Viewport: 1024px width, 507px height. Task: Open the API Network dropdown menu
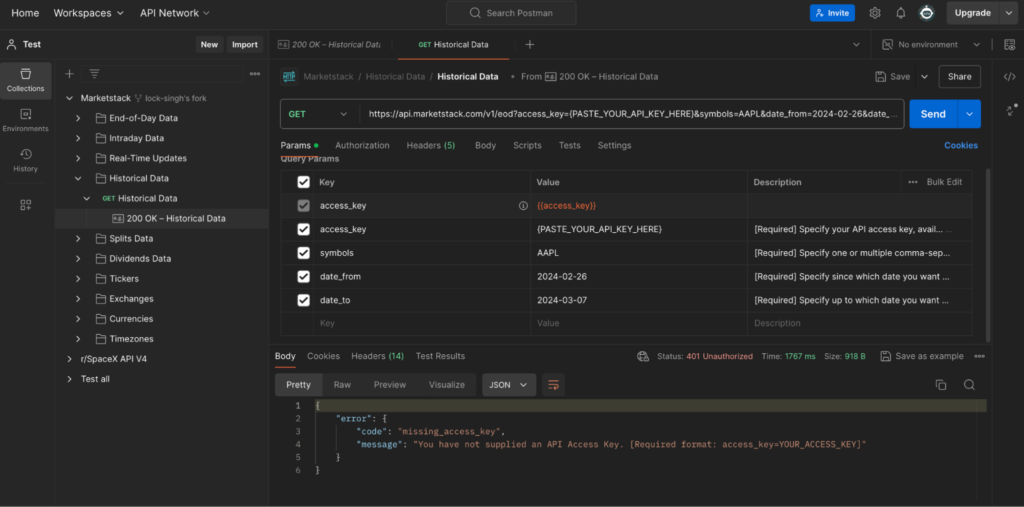coord(175,13)
